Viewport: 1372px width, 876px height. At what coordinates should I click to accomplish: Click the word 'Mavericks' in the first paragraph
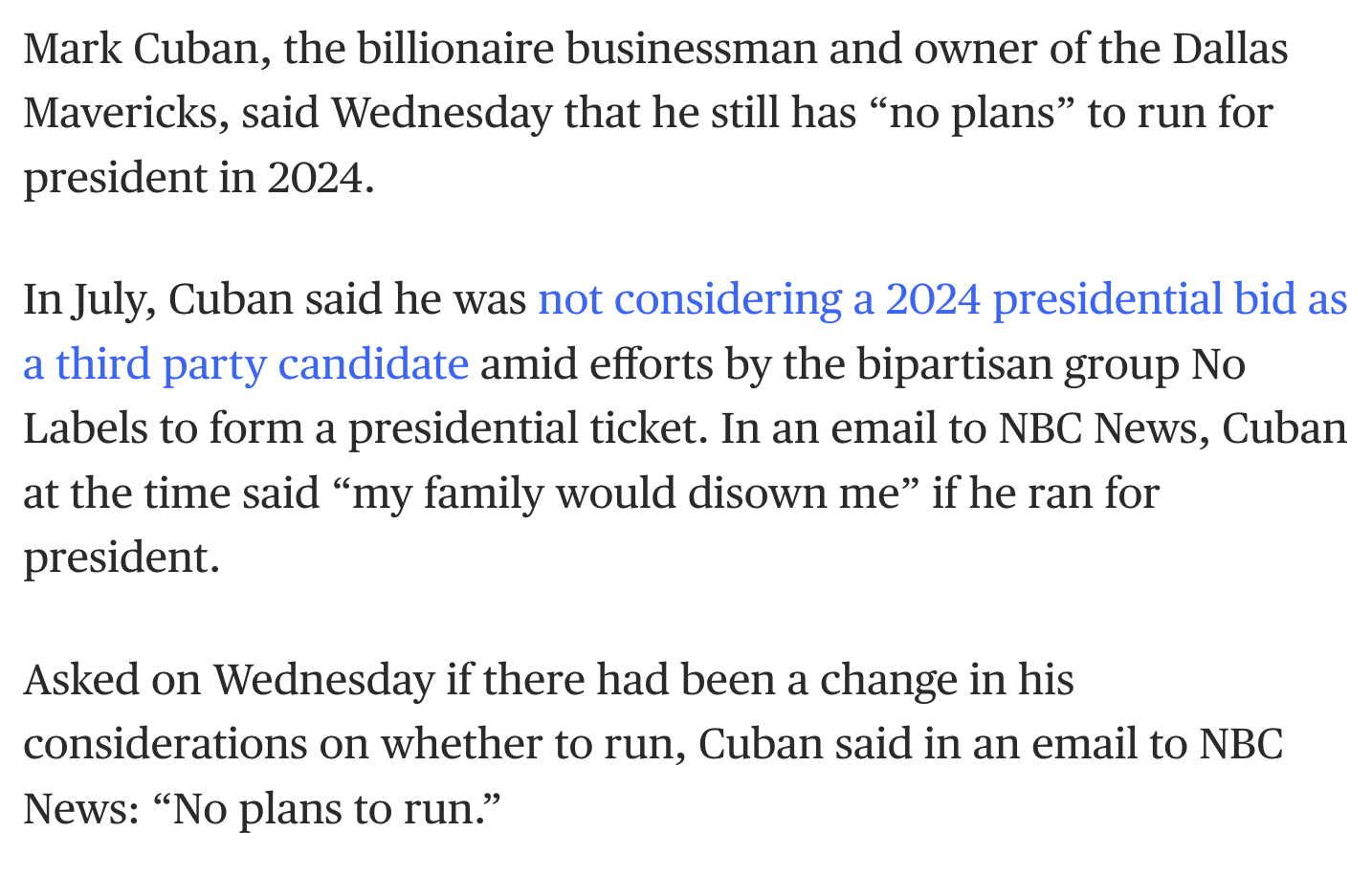click(x=126, y=113)
